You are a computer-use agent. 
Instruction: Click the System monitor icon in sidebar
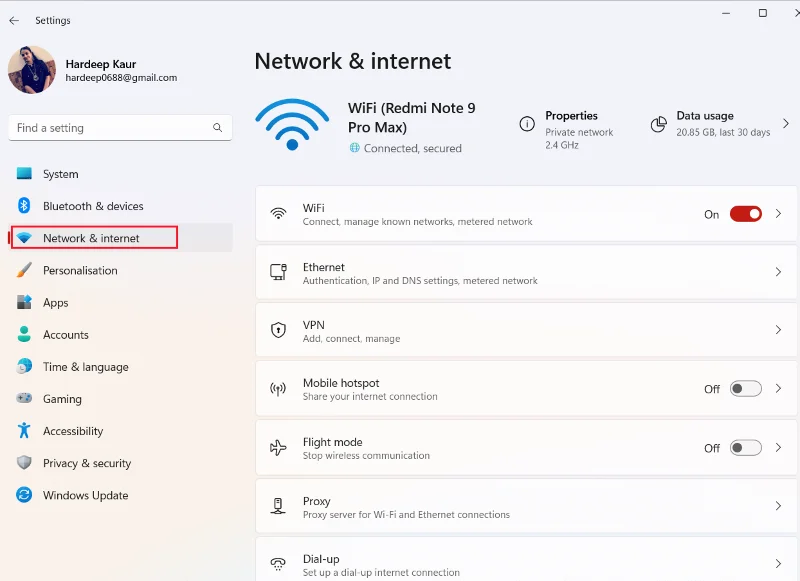[x=24, y=173]
